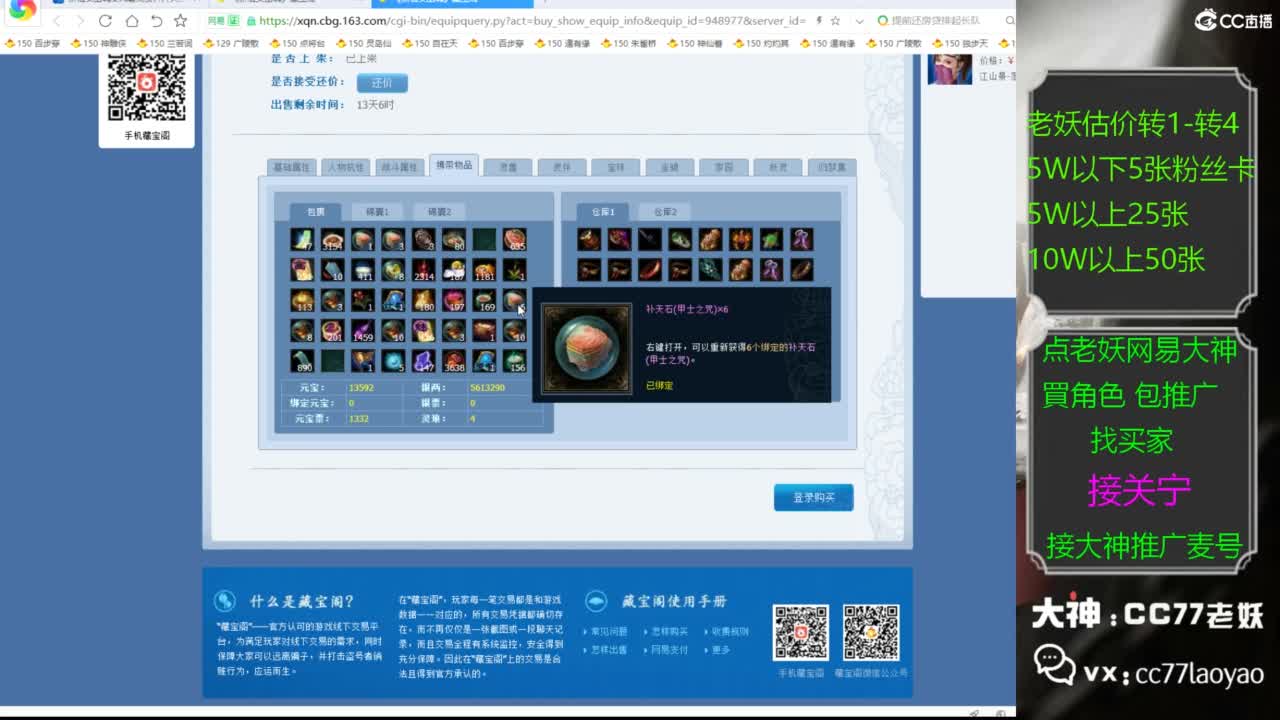Click the 登录购买 login-to-buy button

click(813, 497)
